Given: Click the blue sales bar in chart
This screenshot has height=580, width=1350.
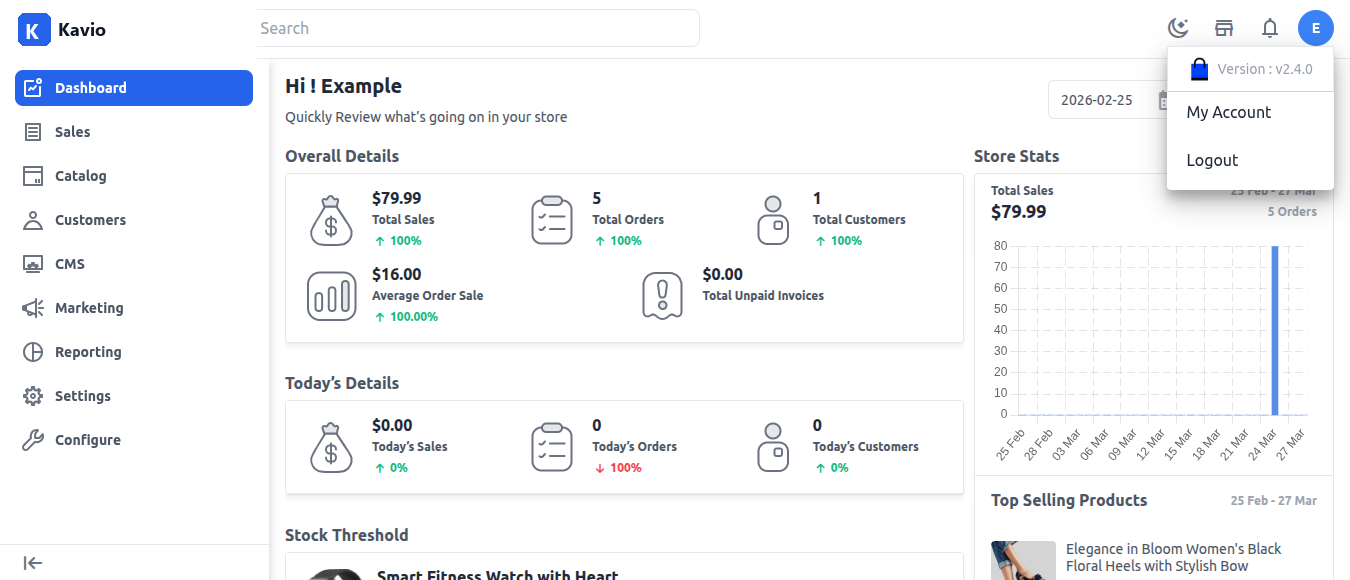Looking at the screenshot, I should [1275, 330].
